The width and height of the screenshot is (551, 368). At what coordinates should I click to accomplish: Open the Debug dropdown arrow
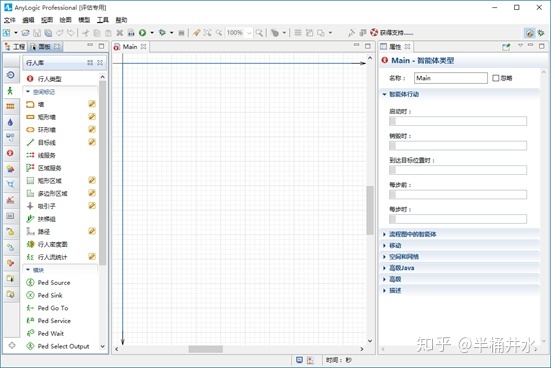coord(171,33)
